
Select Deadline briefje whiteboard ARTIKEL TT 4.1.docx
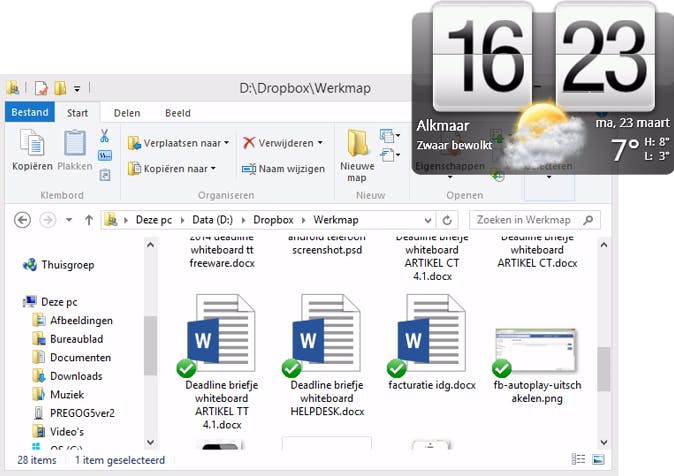click(x=221, y=361)
